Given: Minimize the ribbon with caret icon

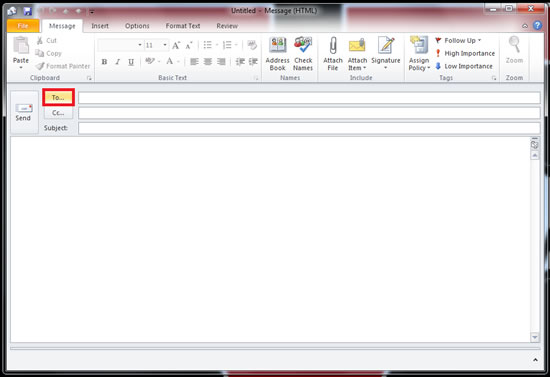Looking at the screenshot, I should pos(525,26).
